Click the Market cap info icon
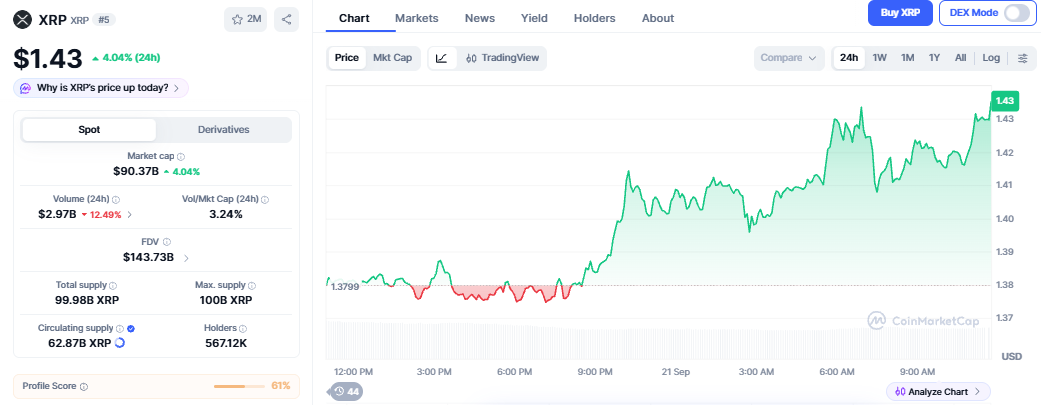Viewport: 1041px width, 405px height. pyautogui.click(x=181, y=157)
